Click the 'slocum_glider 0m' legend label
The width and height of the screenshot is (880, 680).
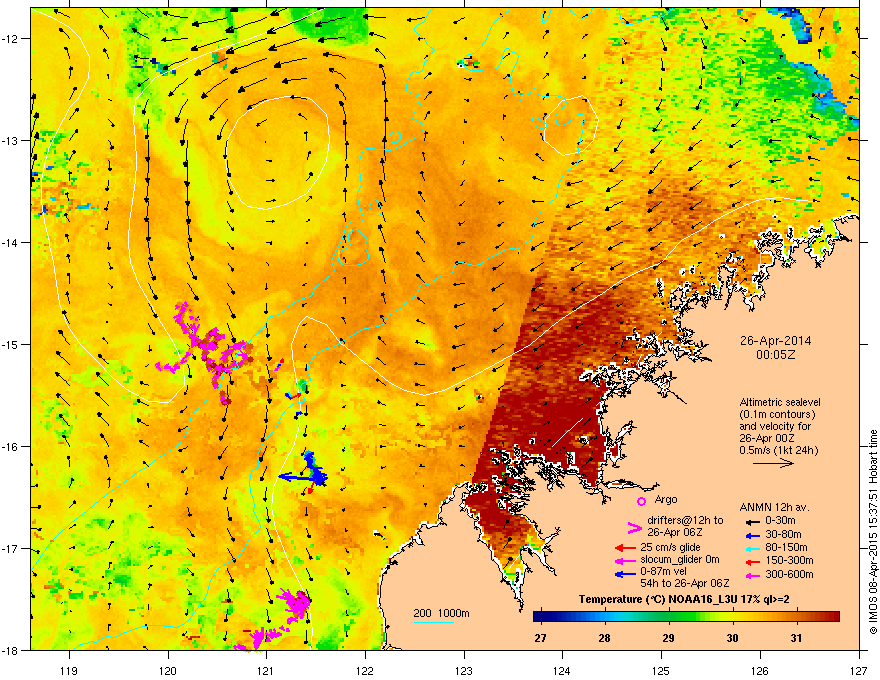tap(680, 560)
